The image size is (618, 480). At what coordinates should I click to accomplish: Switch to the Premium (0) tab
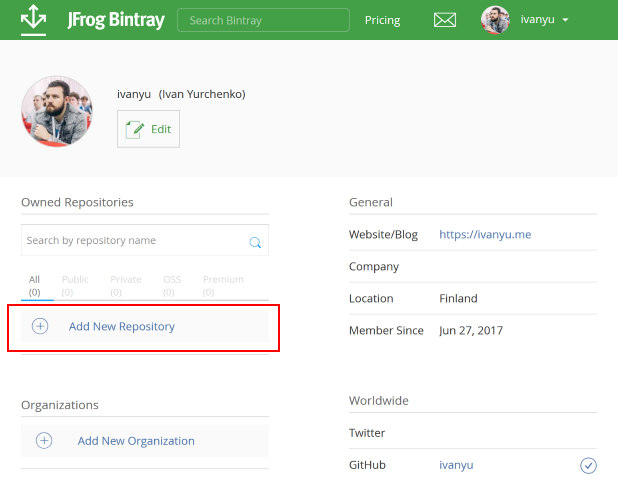[223, 286]
